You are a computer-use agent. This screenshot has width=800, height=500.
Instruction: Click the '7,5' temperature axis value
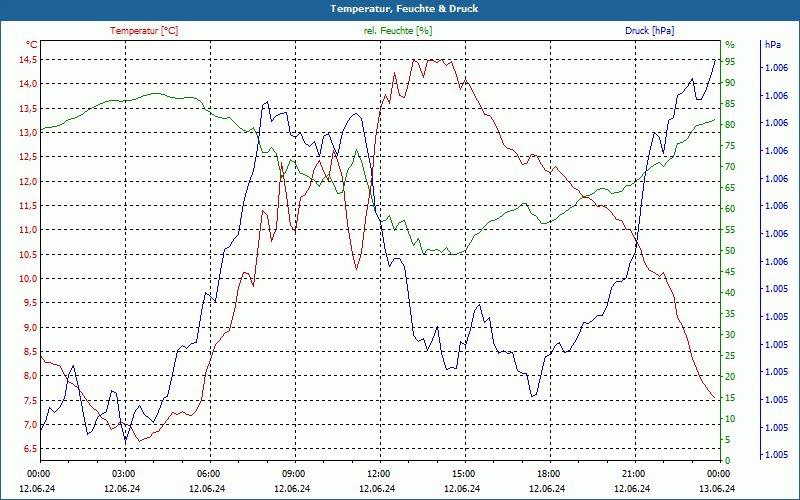(30, 400)
